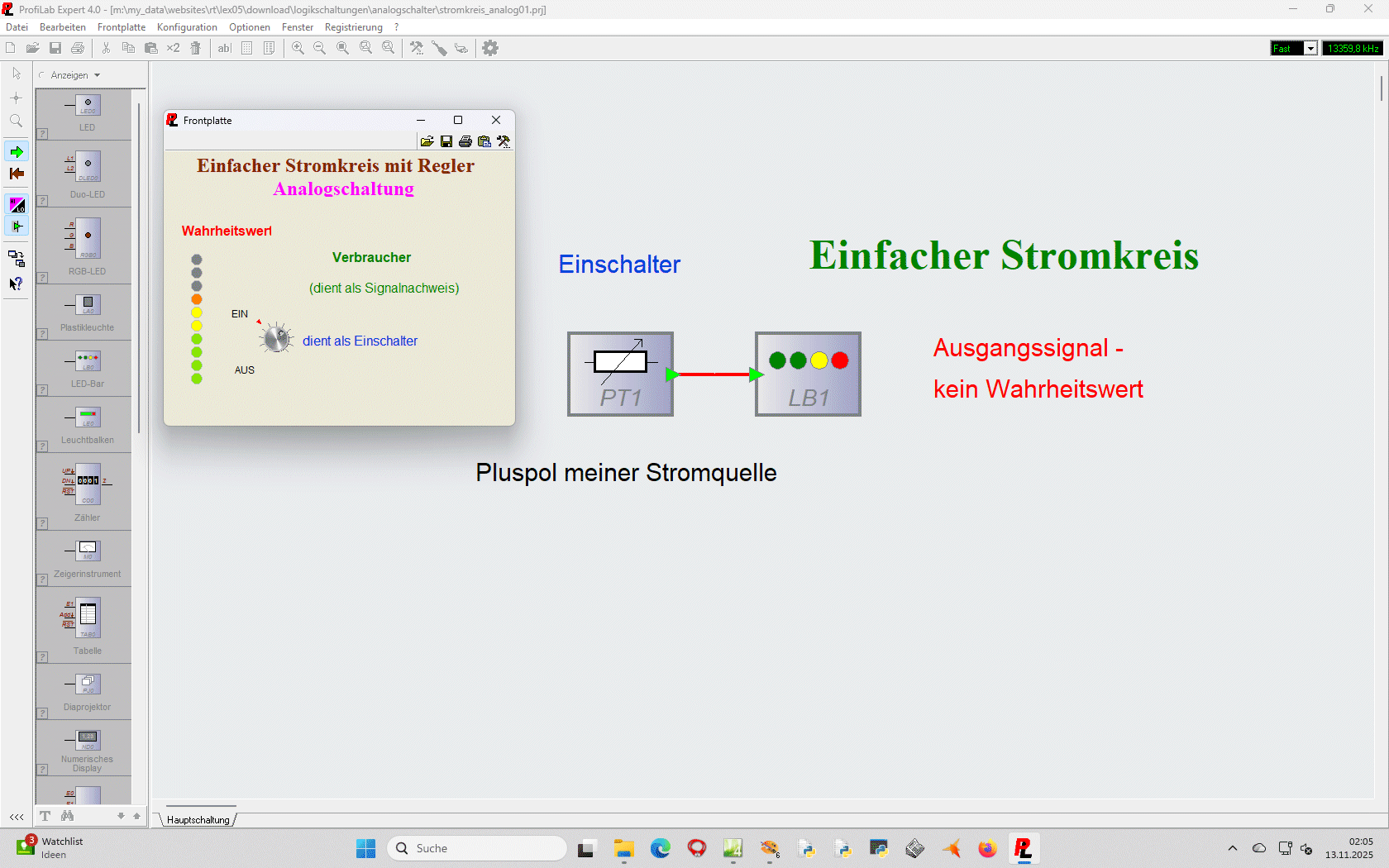
Task: Show hidden icons in system tray
Action: click(x=1233, y=848)
